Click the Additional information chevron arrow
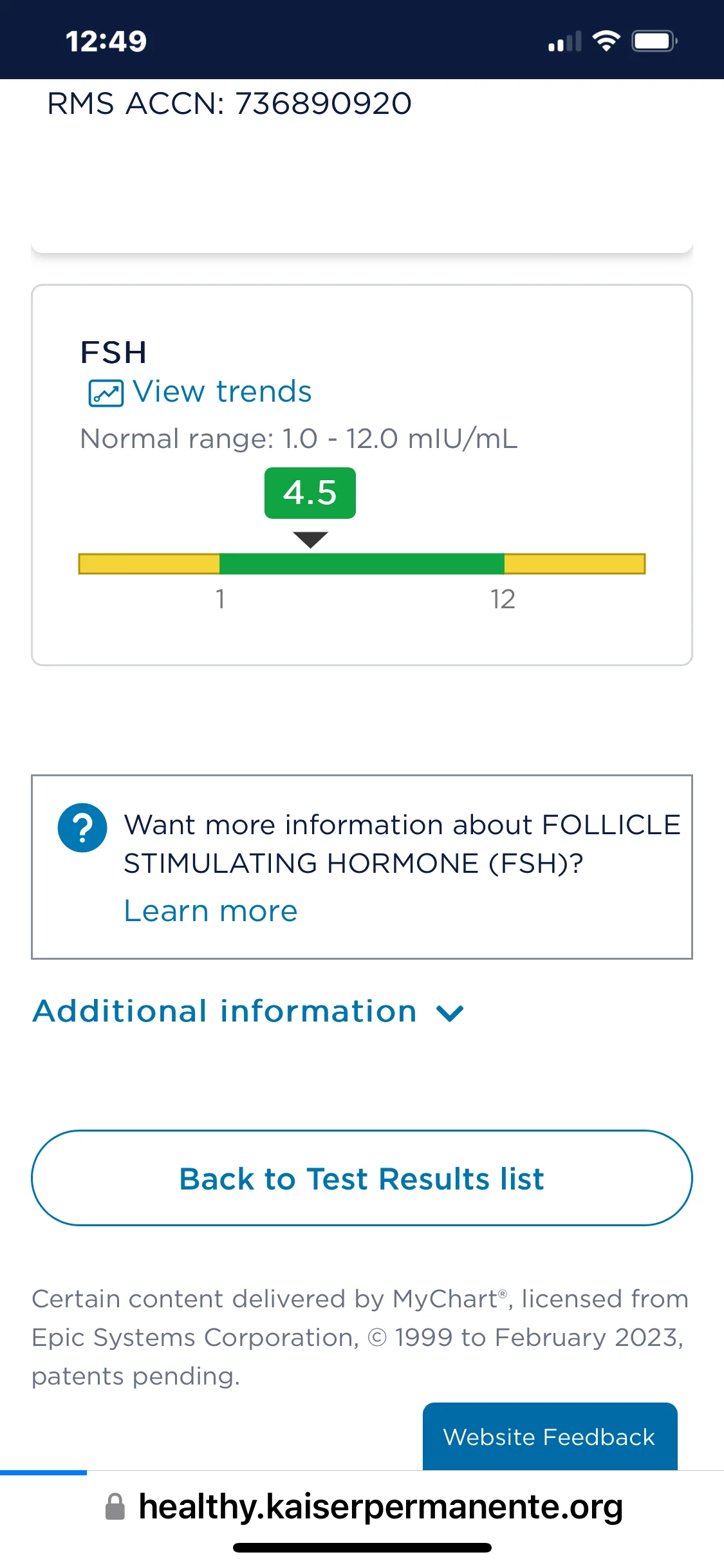 [x=450, y=1014]
